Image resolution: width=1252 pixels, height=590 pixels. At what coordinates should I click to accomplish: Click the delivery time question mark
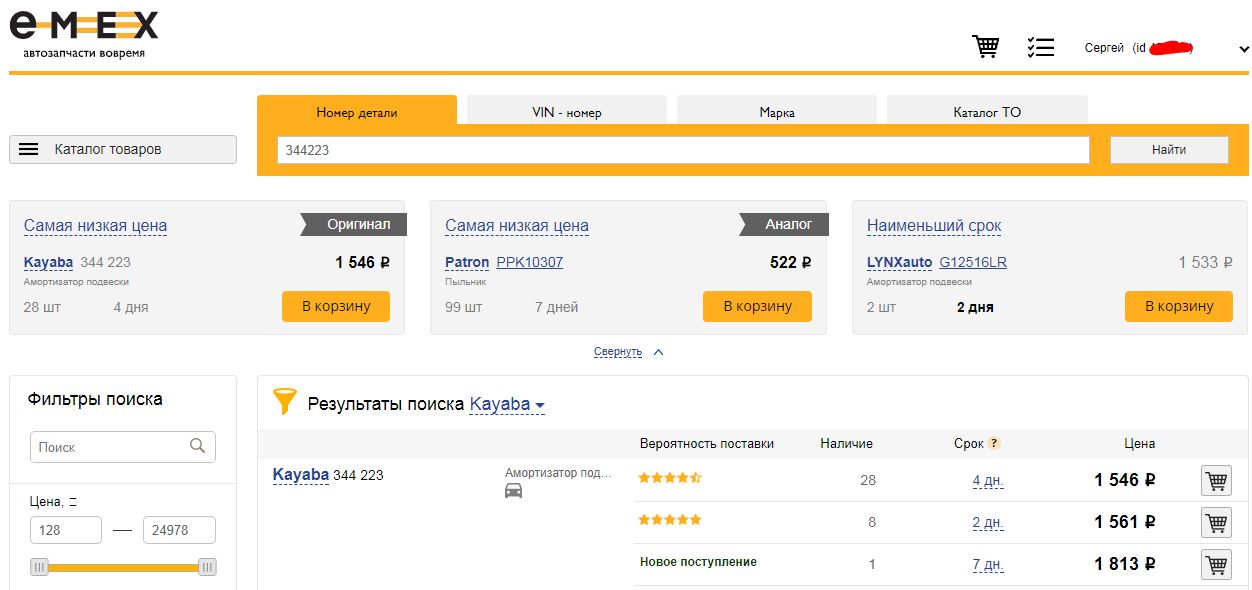(994, 444)
